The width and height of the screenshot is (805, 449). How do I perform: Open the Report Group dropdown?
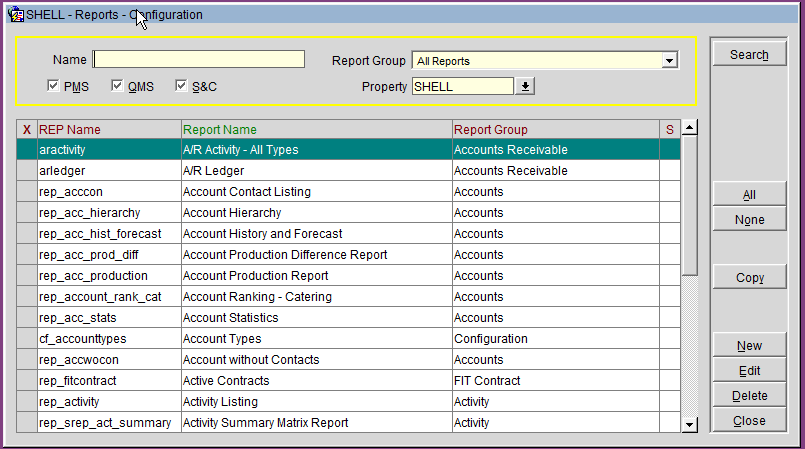click(670, 61)
